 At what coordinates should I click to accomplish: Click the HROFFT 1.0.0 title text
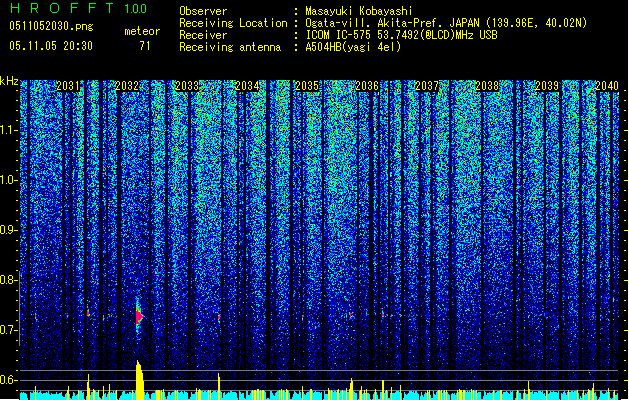pos(78,8)
